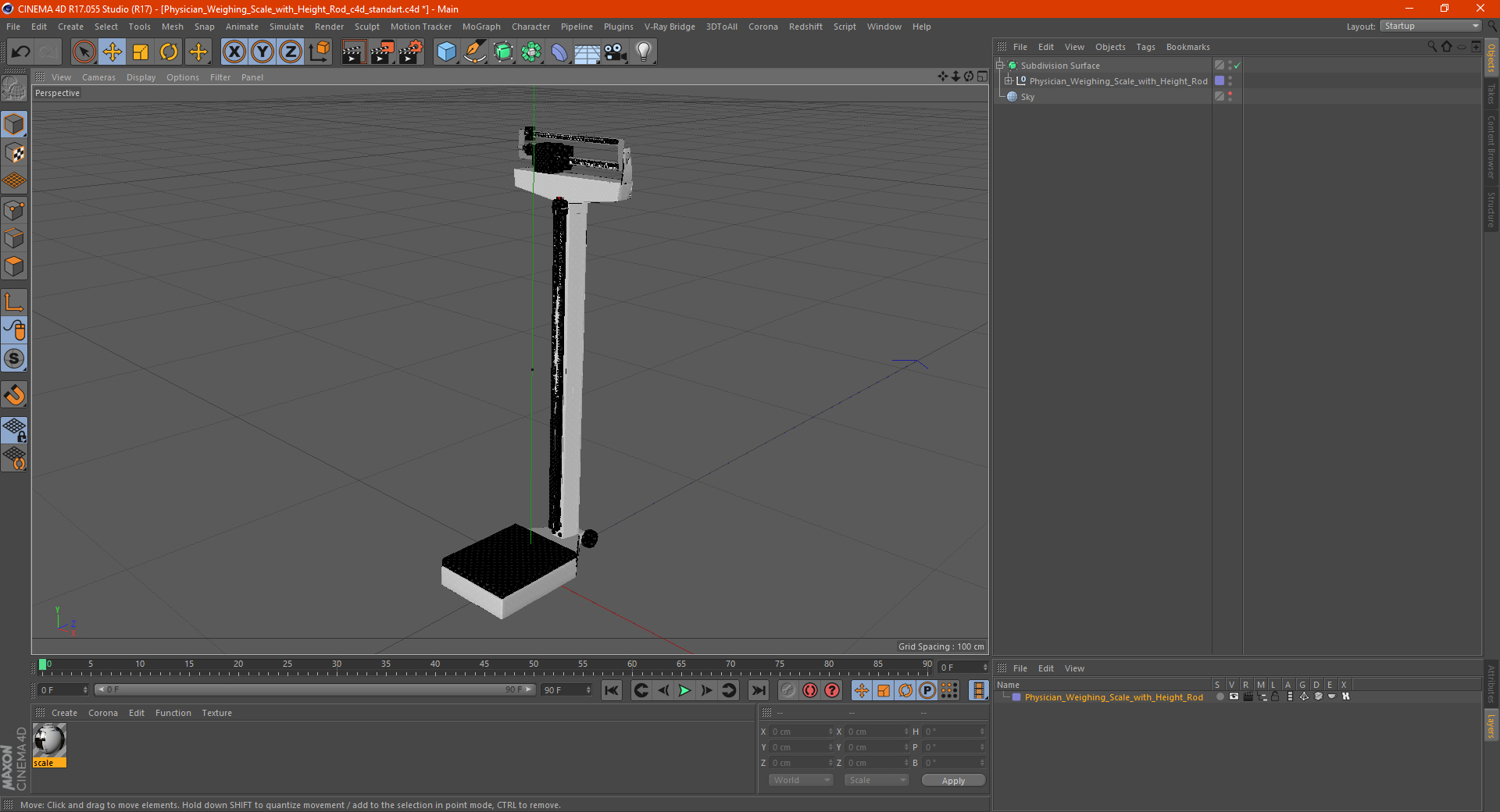The width and height of the screenshot is (1500, 812).
Task: Toggle the Z axis lock
Action: pyautogui.click(x=291, y=52)
